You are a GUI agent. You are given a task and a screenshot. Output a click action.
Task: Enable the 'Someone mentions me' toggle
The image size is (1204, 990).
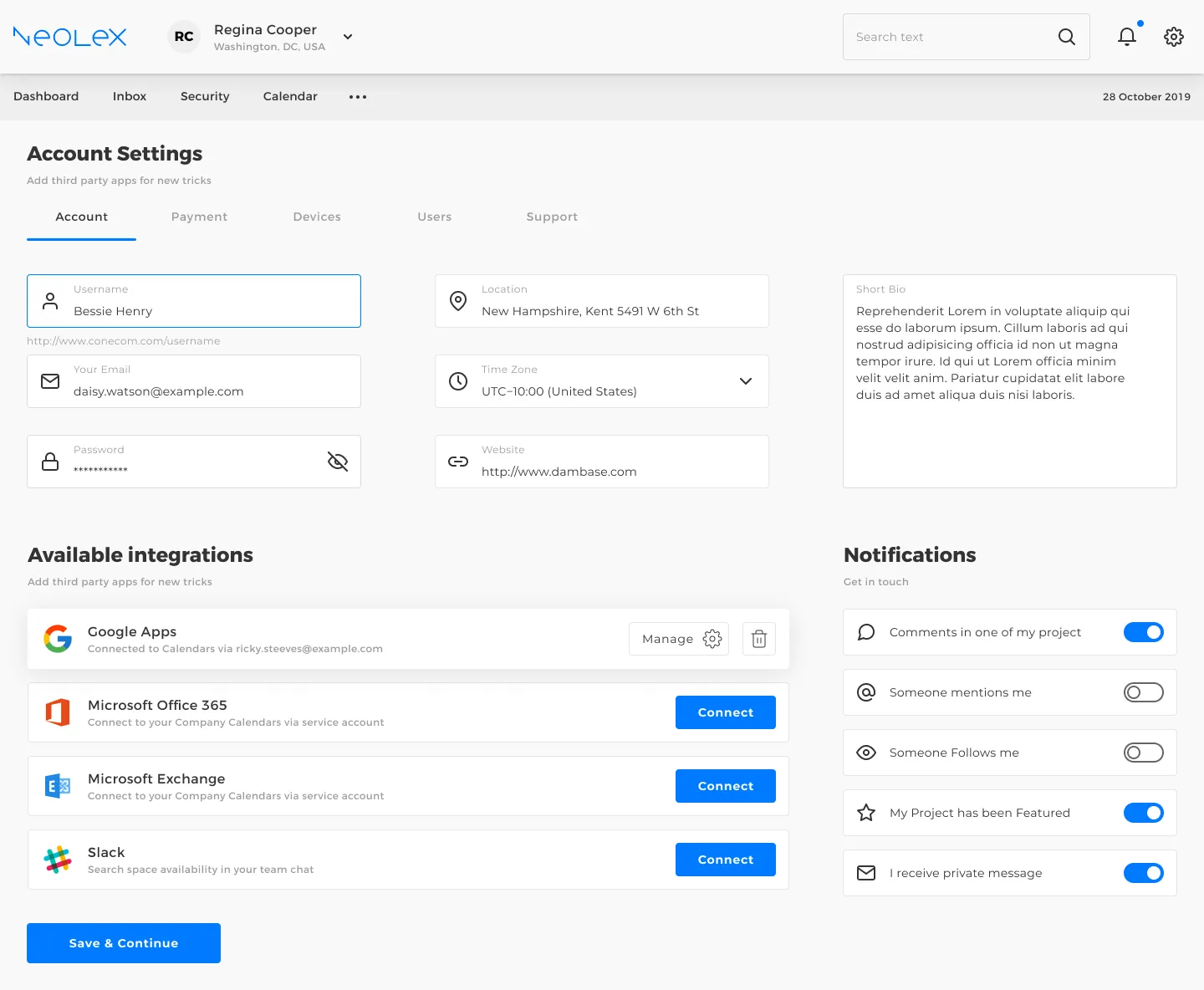coord(1143,692)
